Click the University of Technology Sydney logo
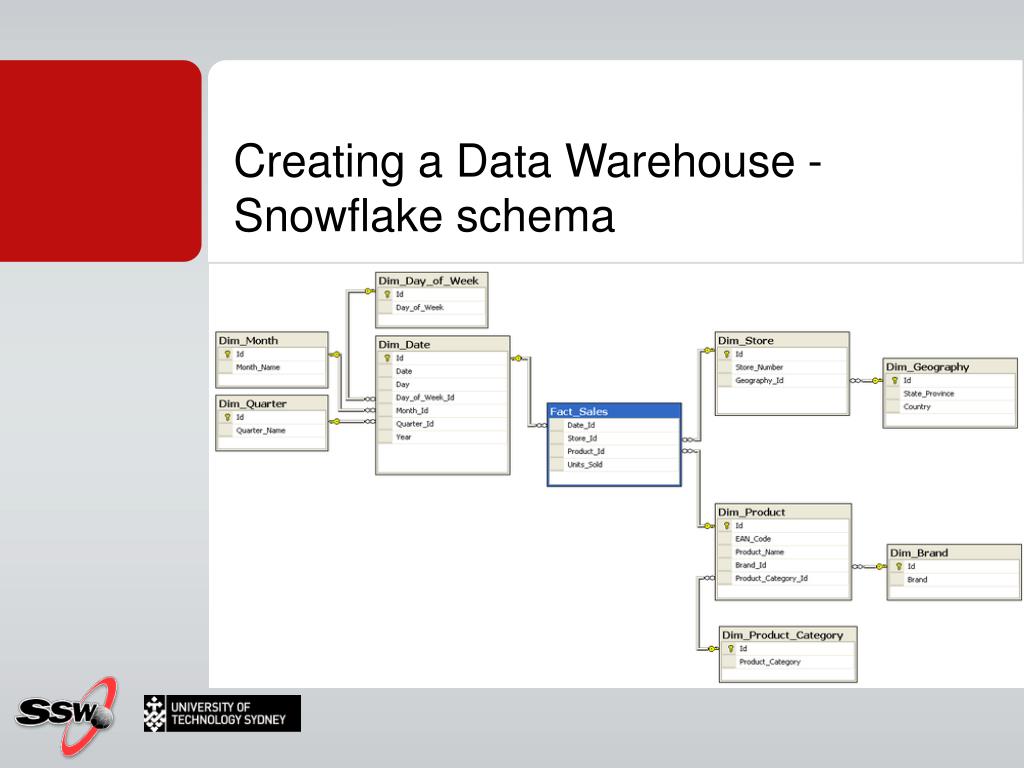 tap(223, 713)
